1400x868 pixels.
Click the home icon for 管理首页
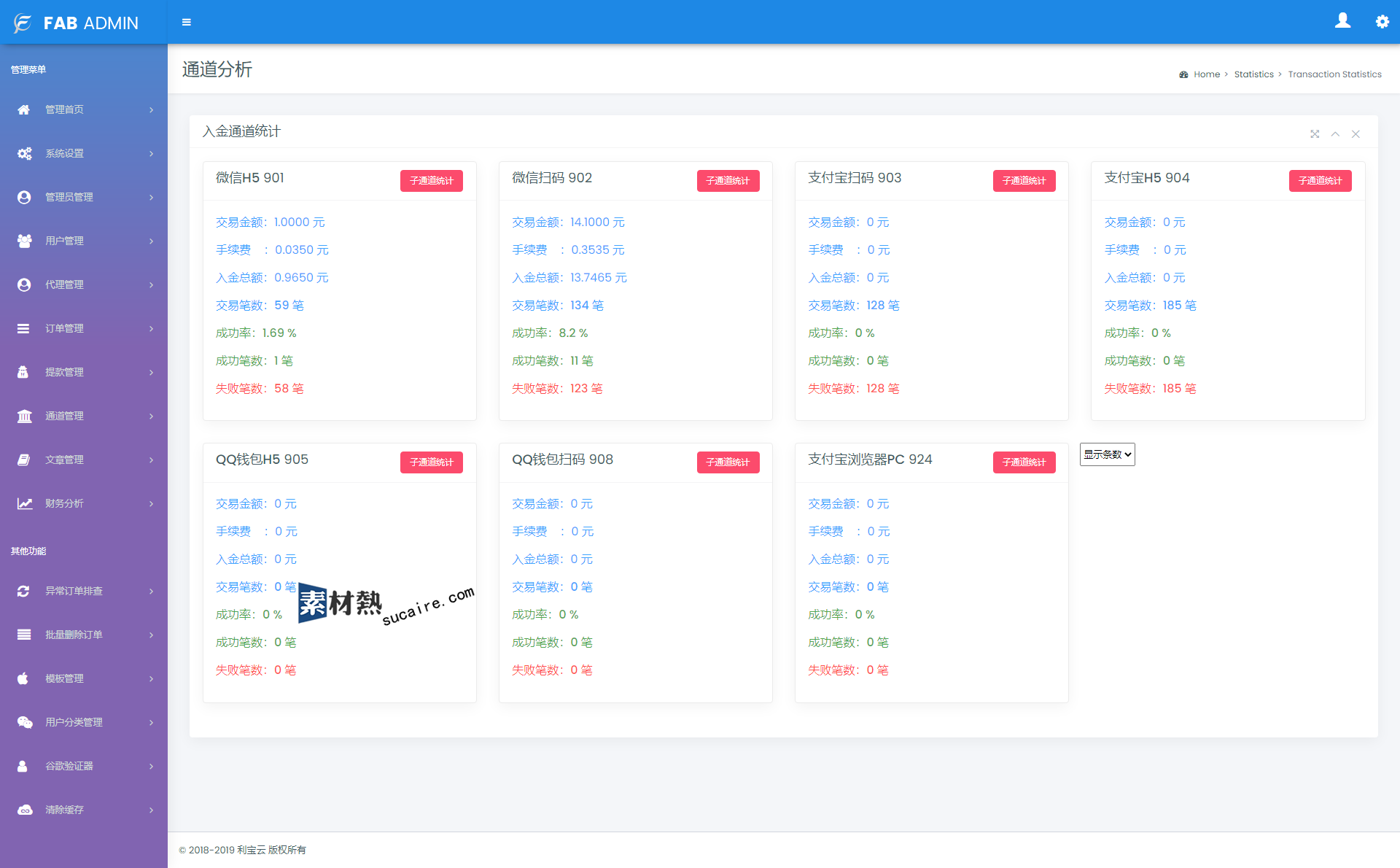tap(24, 109)
